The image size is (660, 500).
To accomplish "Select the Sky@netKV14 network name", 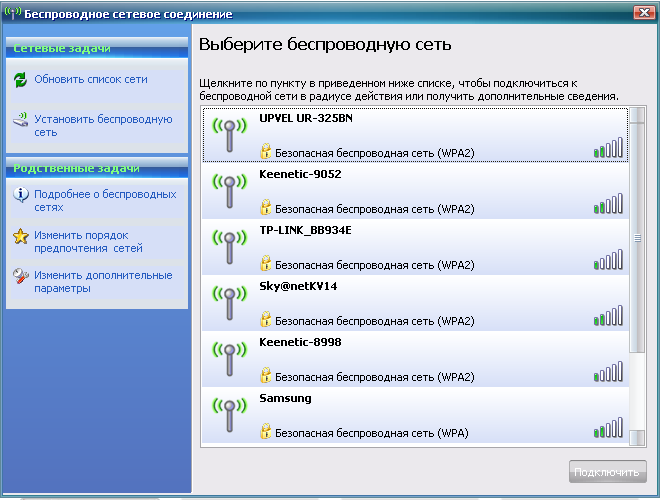I will (298, 286).
